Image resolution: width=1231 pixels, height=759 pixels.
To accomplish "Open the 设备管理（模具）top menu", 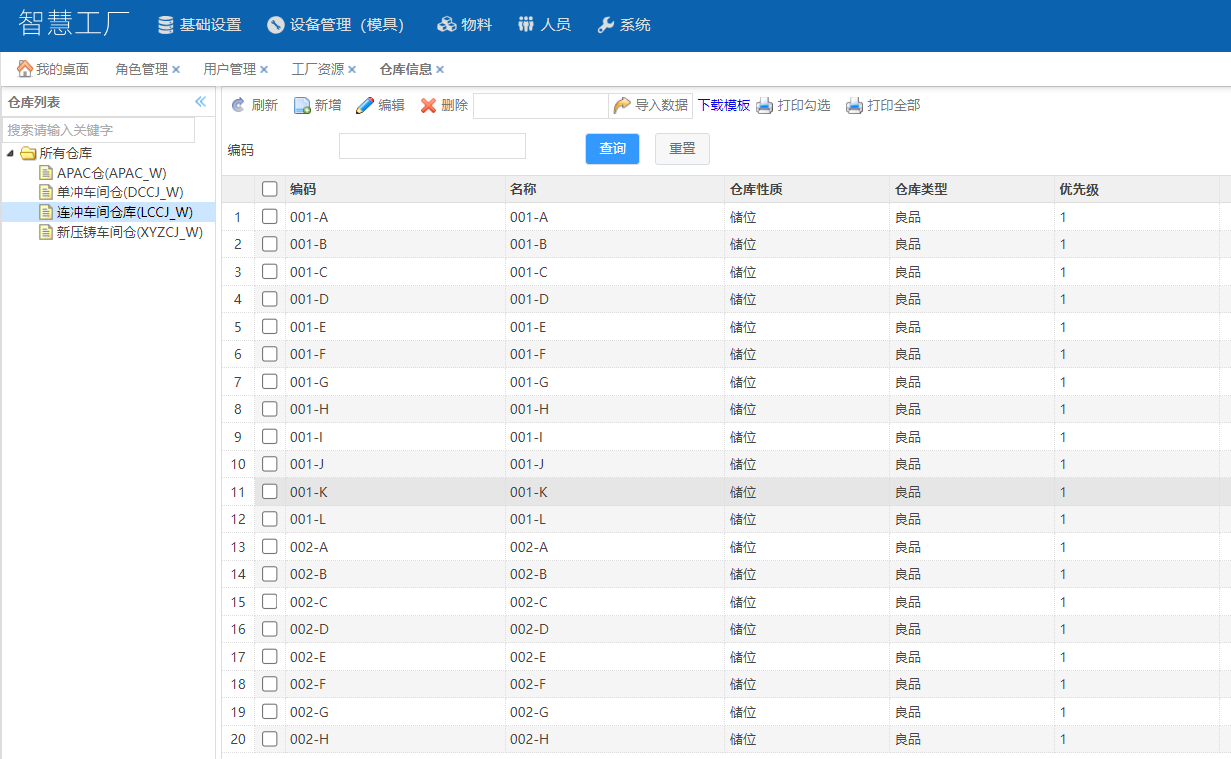I will point(336,25).
